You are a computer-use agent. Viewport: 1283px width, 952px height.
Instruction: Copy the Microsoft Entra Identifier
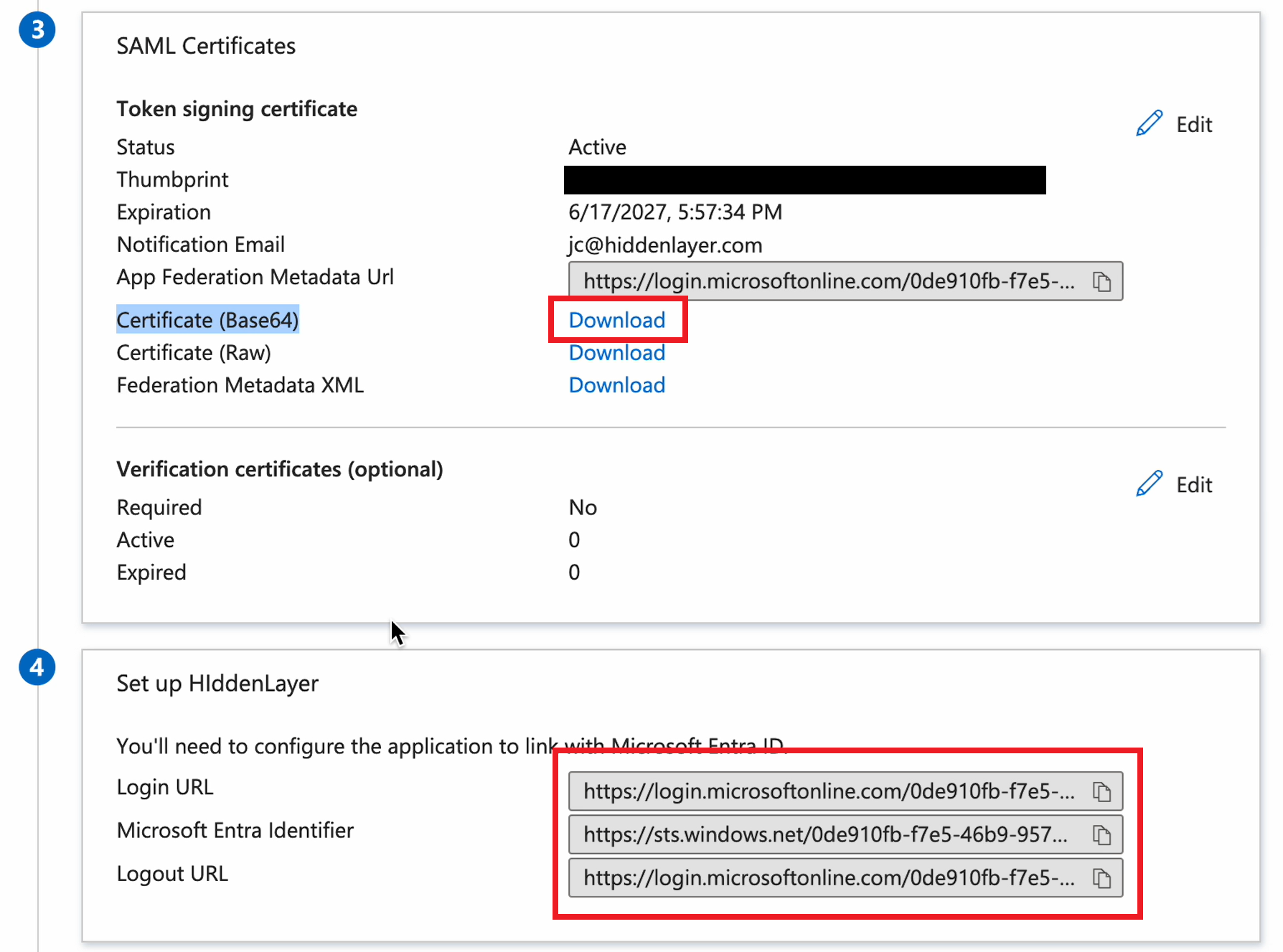click(1102, 834)
